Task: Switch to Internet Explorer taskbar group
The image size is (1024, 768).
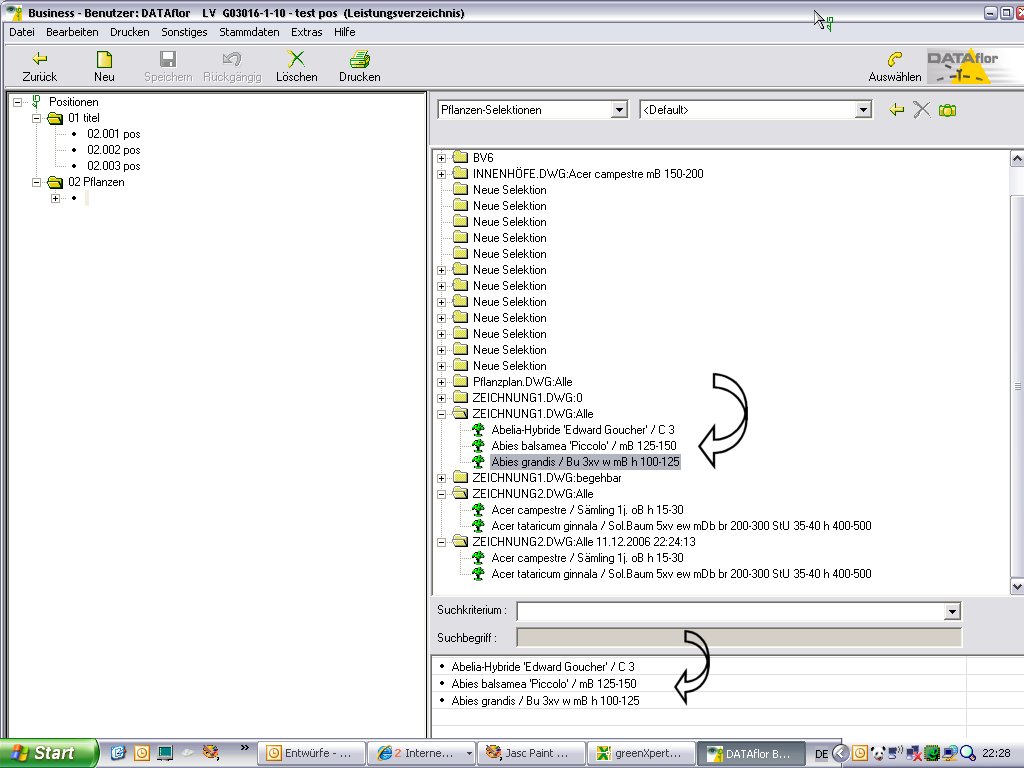Action: [422, 753]
